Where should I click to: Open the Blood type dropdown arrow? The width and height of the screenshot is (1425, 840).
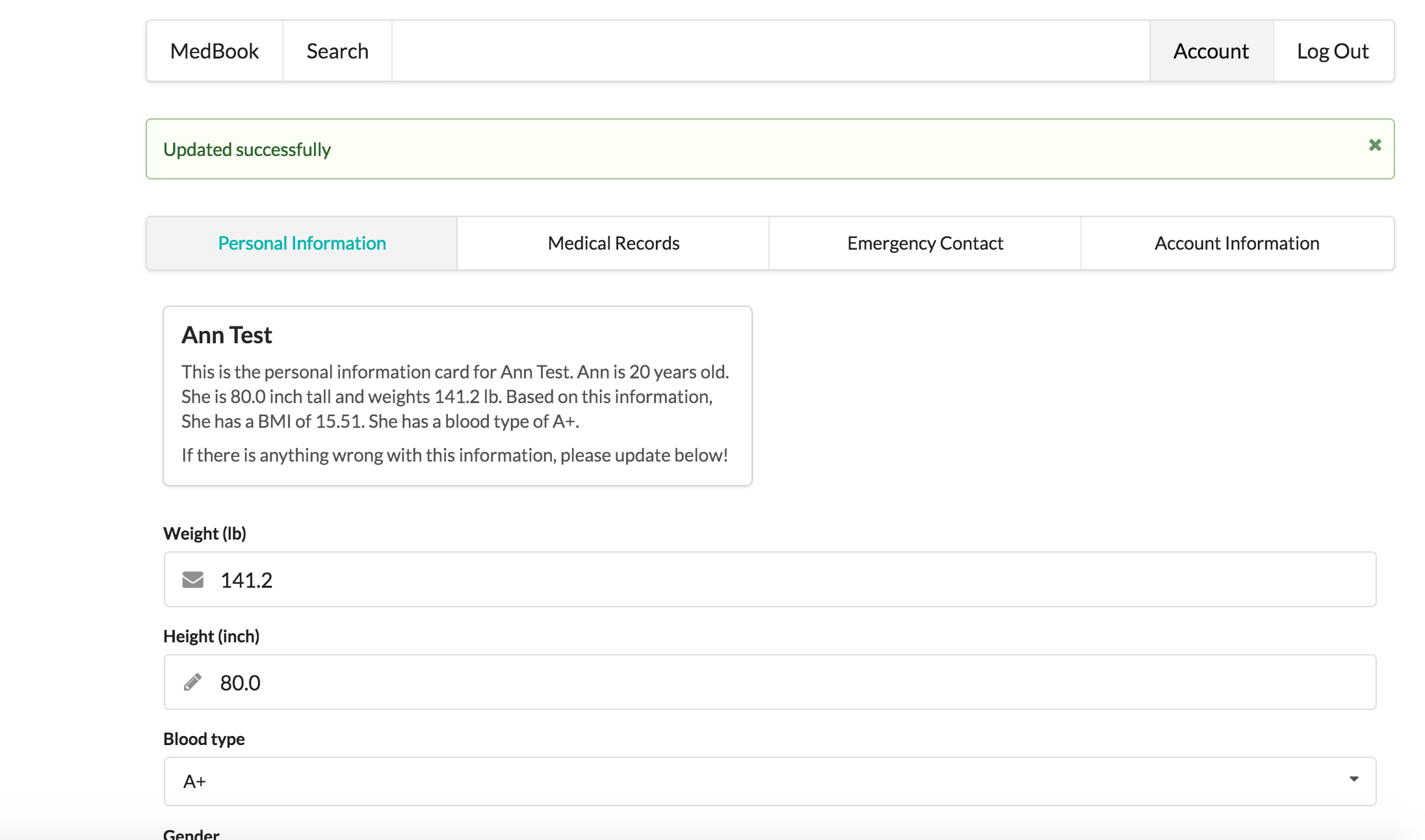1353,780
